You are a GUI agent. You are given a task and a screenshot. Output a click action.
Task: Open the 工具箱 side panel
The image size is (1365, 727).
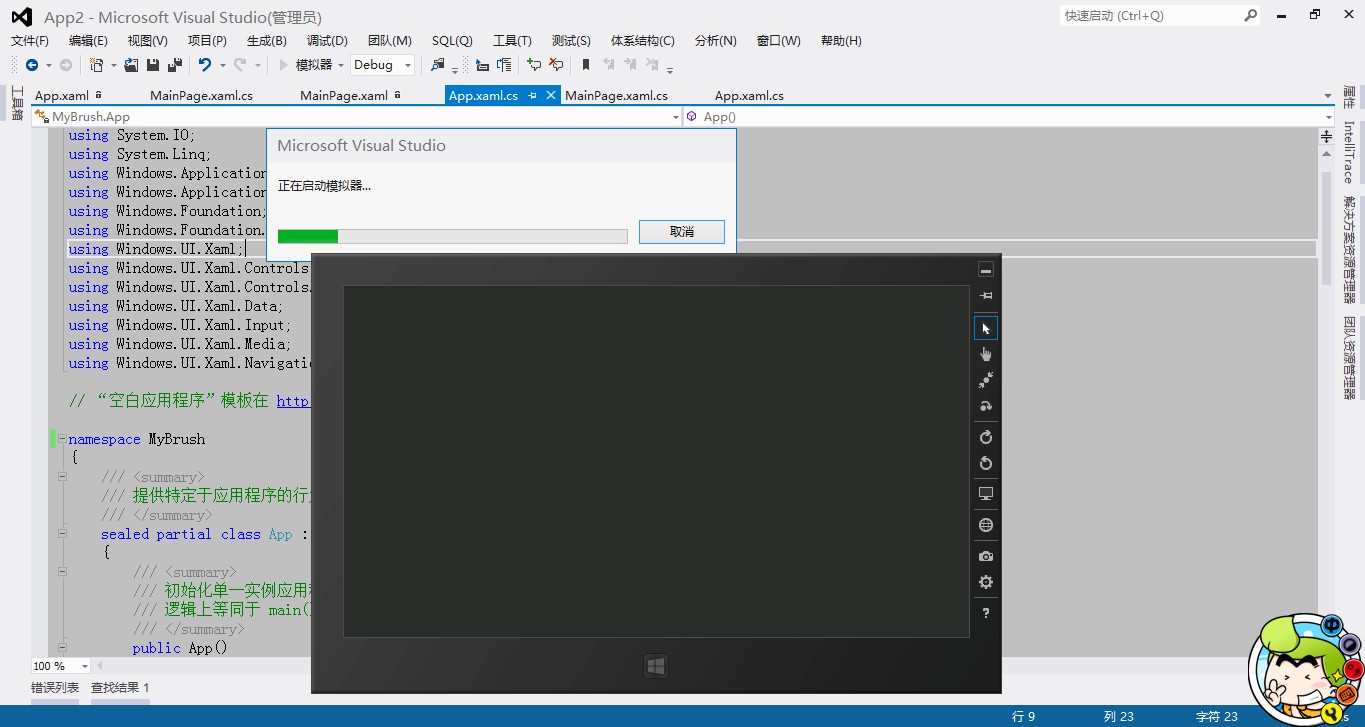(x=16, y=103)
